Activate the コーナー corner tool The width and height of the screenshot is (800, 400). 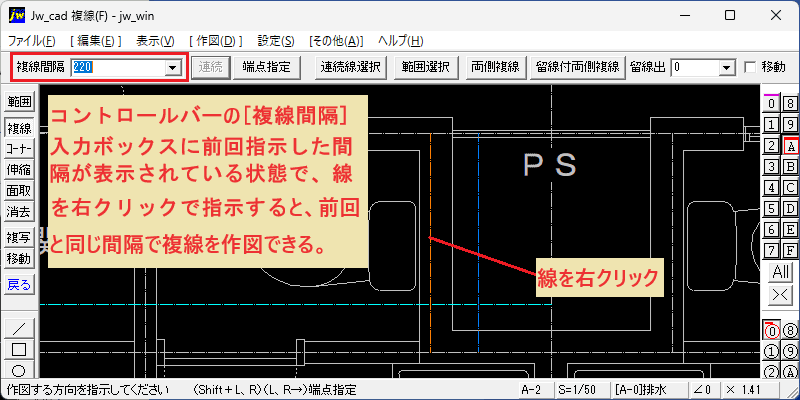tap(19, 148)
